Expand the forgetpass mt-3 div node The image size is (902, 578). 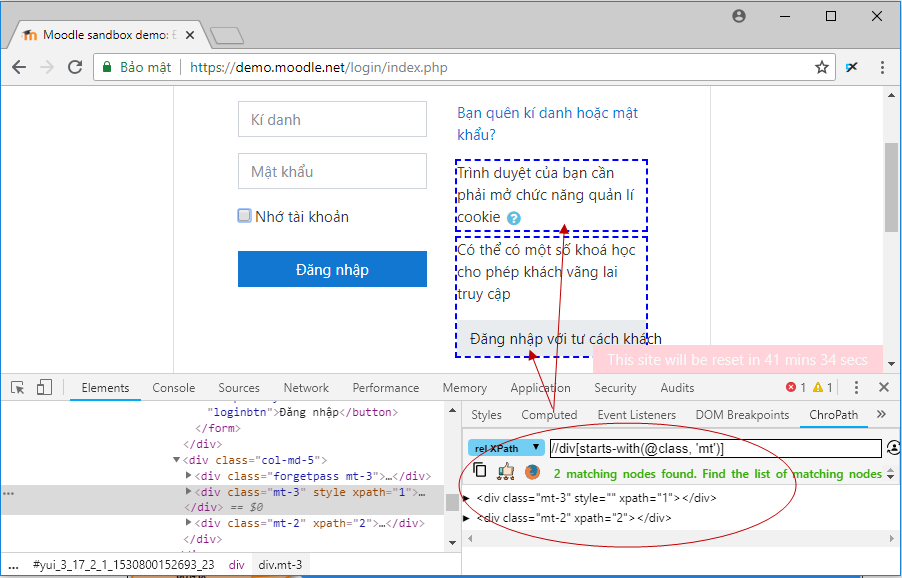coord(189,476)
